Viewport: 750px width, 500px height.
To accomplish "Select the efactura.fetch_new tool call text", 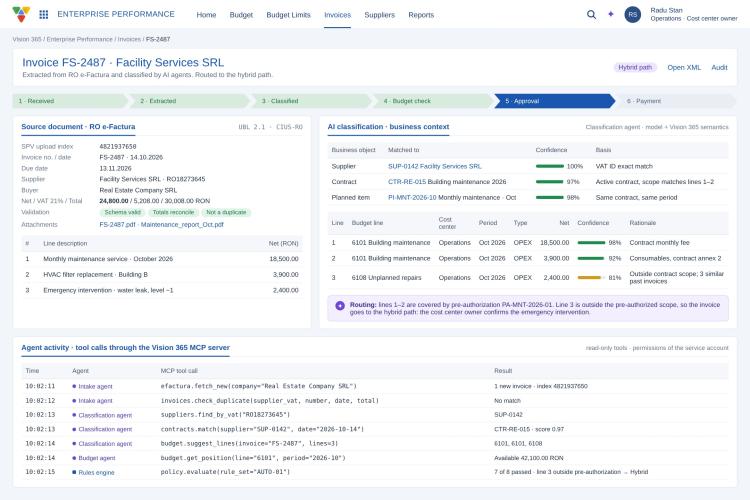I will coord(258,386).
